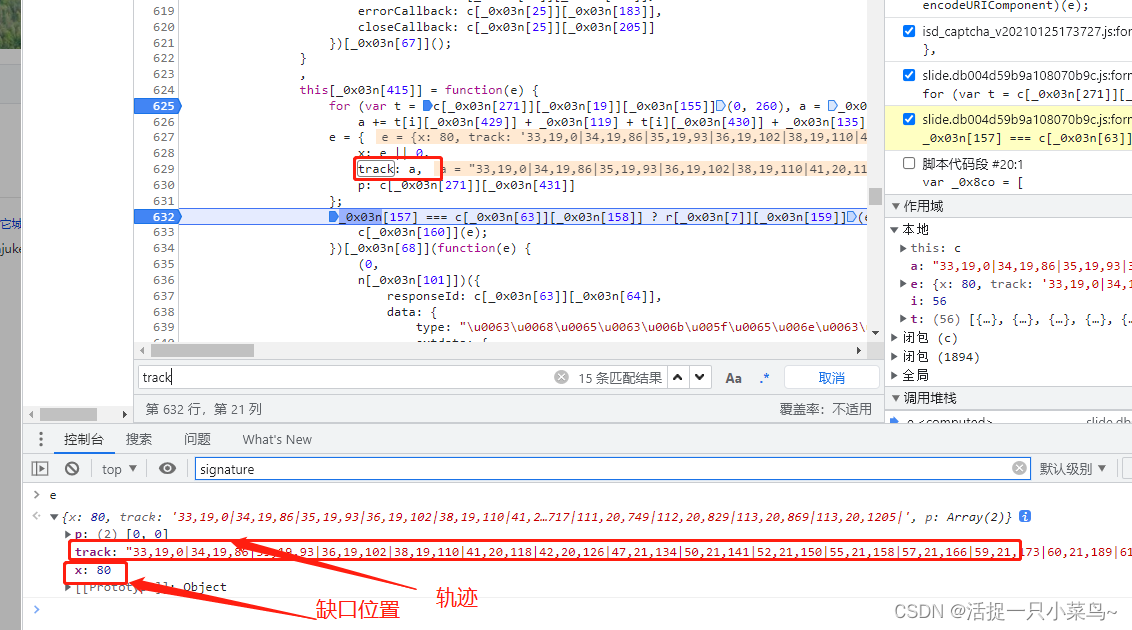Uncheck the isd_captcha breakpoint checkbox
This screenshot has height=630, width=1132.
(x=909, y=32)
